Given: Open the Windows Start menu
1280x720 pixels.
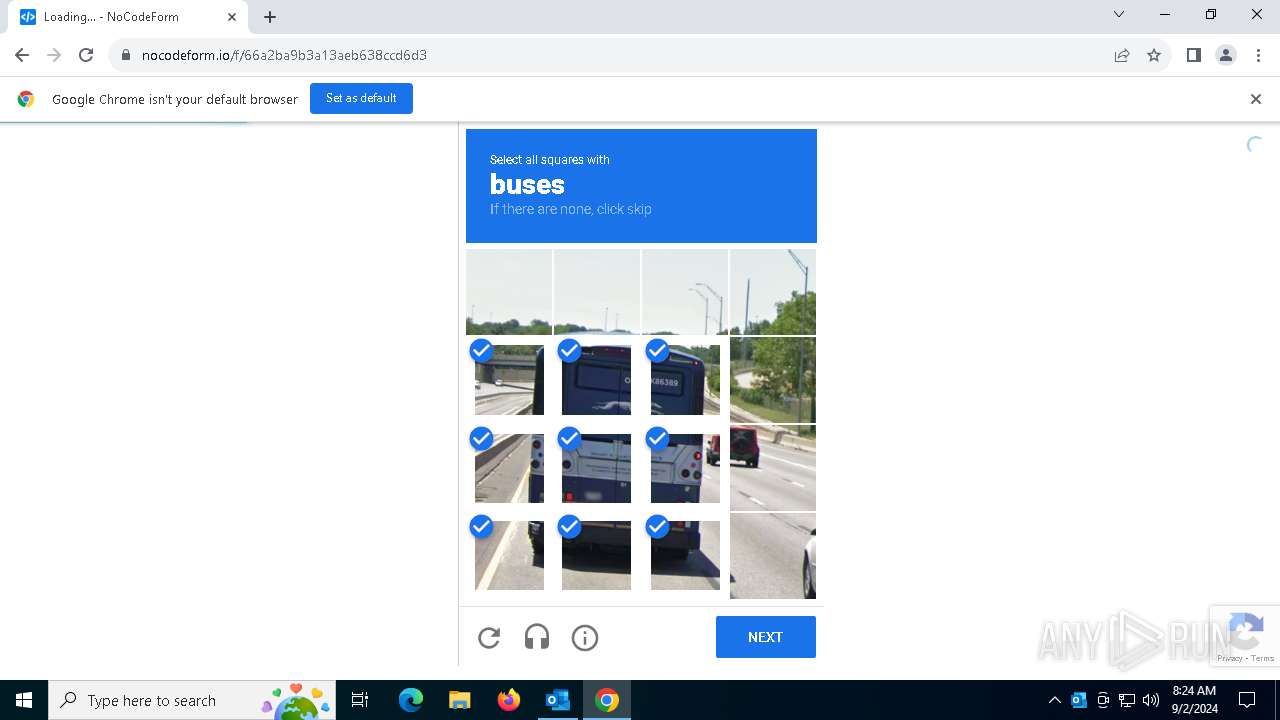Looking at the screenshot, I should 24,700.
